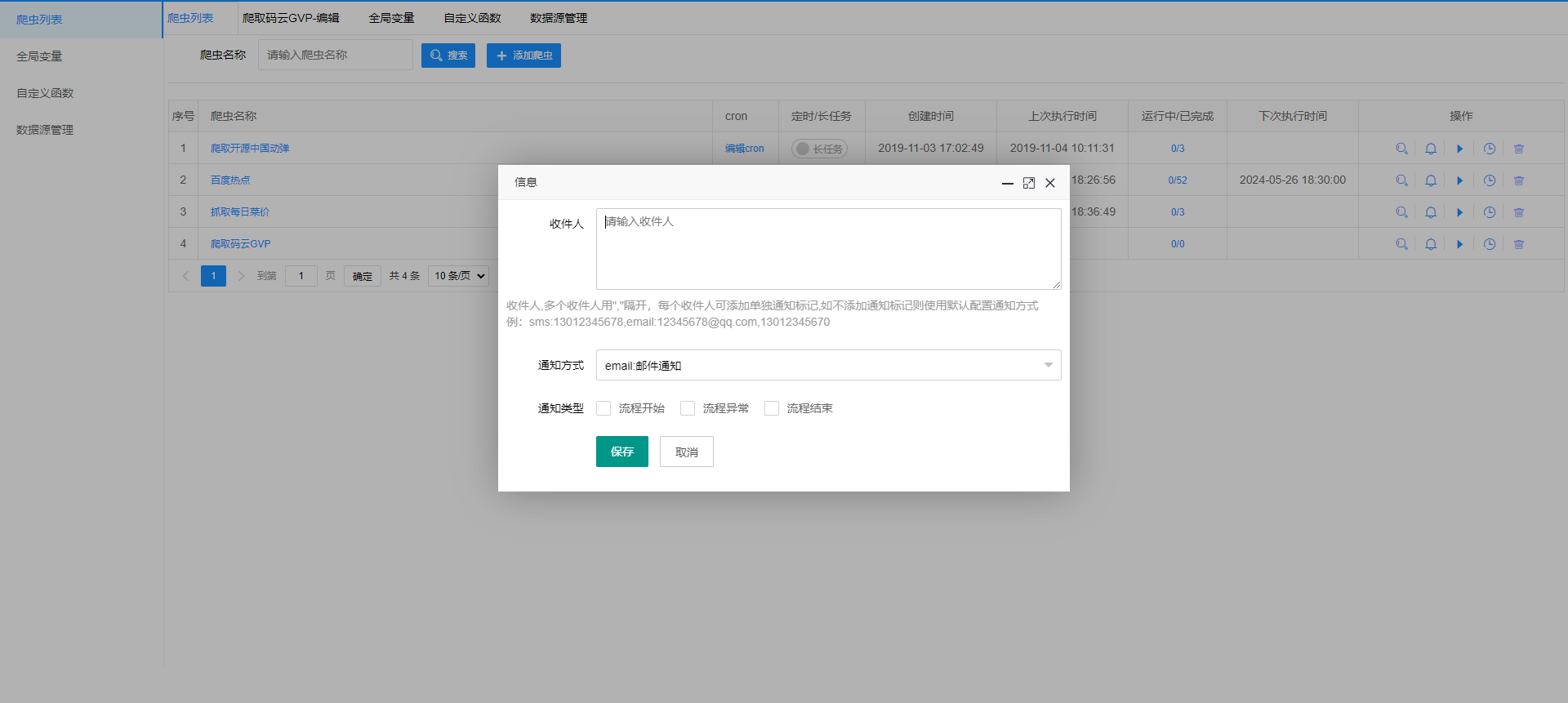This screenshot has height=703, width=1568.
Task: Open the 0/52 run count link
Action: (x=1178, y=180)
